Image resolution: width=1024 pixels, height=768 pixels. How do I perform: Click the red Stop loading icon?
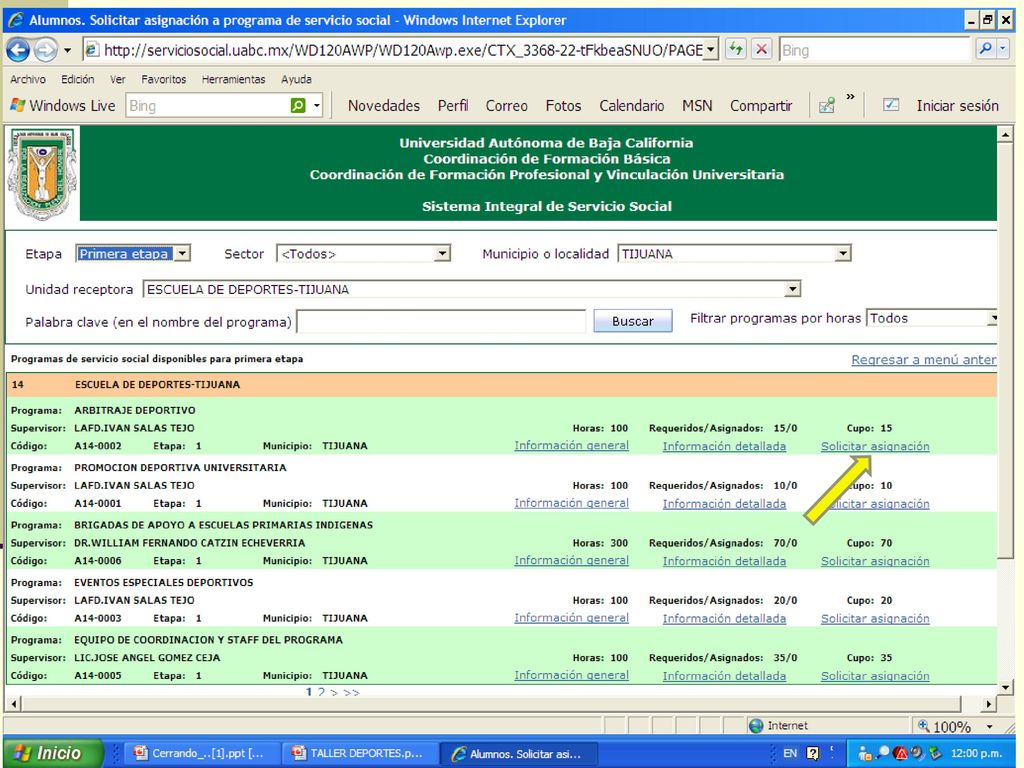coord(761,50)
